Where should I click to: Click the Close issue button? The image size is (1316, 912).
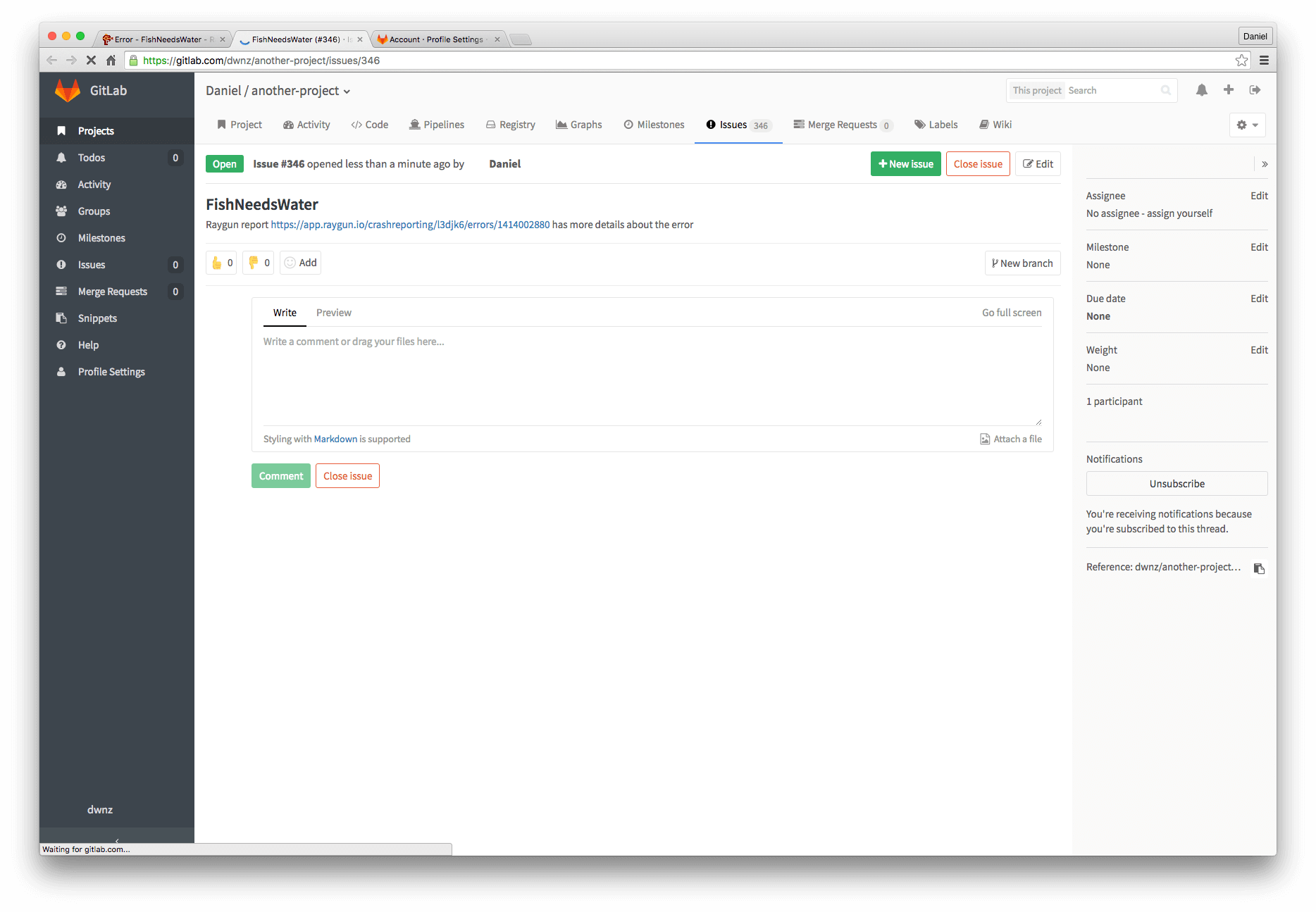[x=978, y=163]
